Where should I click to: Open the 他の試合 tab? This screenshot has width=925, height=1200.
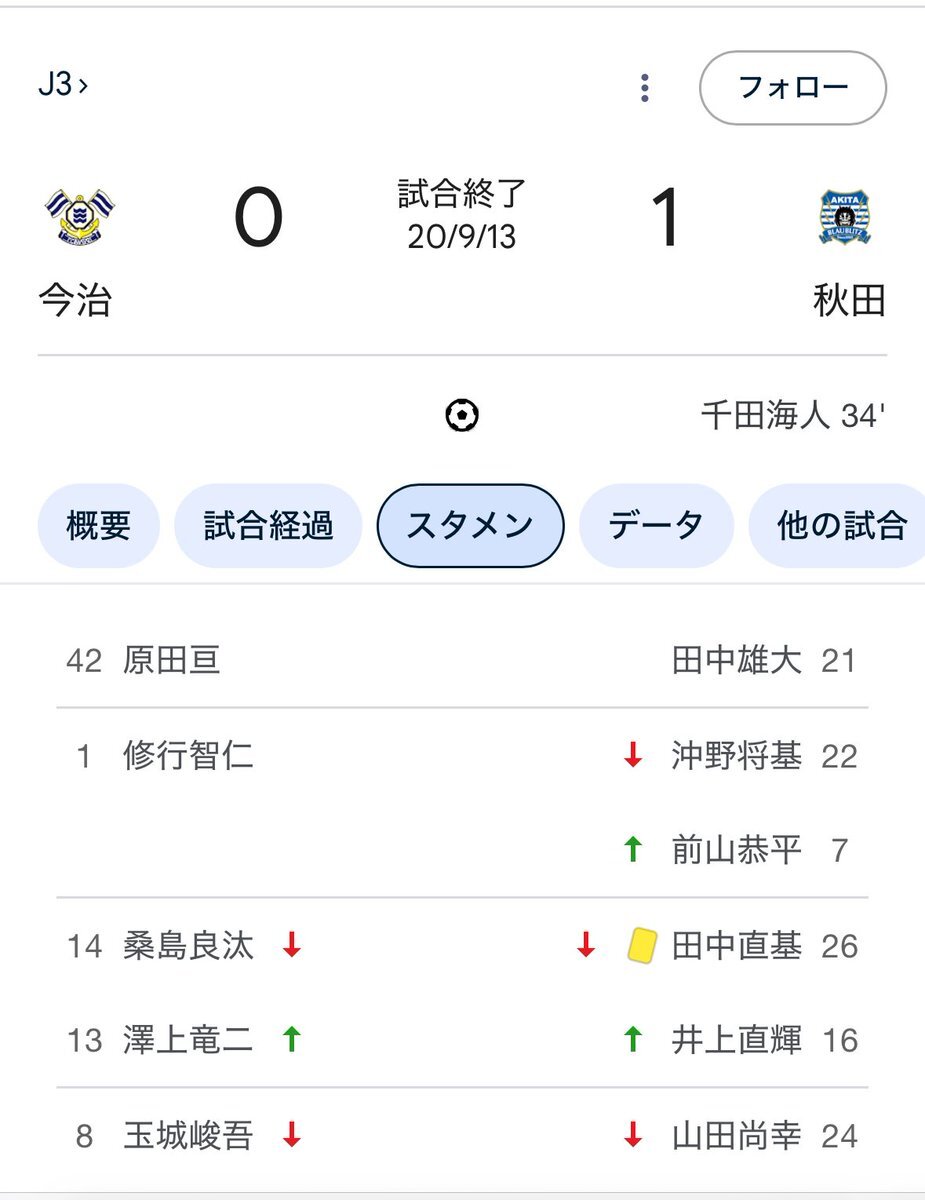tap(838, 526)
